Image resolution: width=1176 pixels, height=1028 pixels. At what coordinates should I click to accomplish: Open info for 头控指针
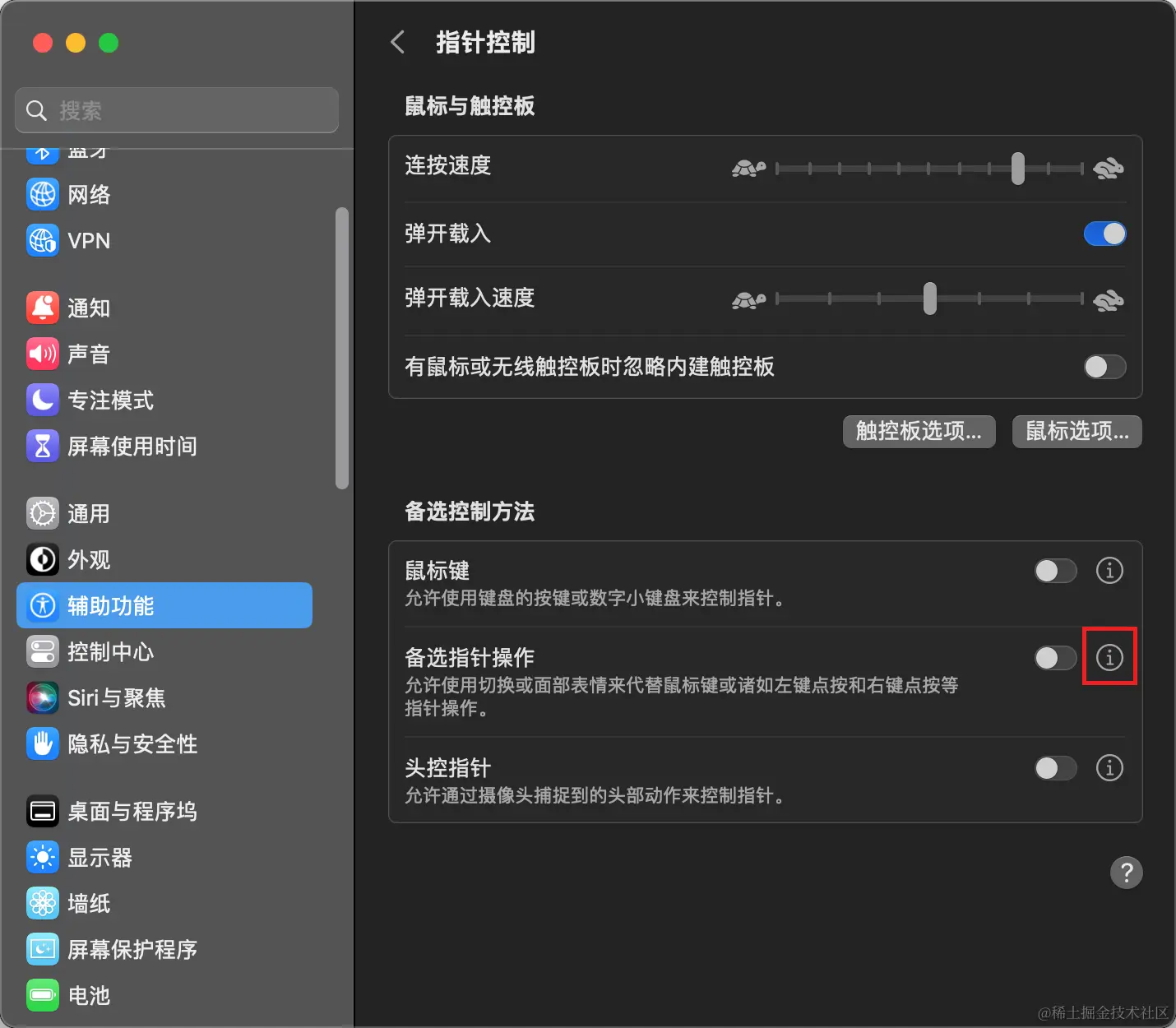tap(1109, 767)
